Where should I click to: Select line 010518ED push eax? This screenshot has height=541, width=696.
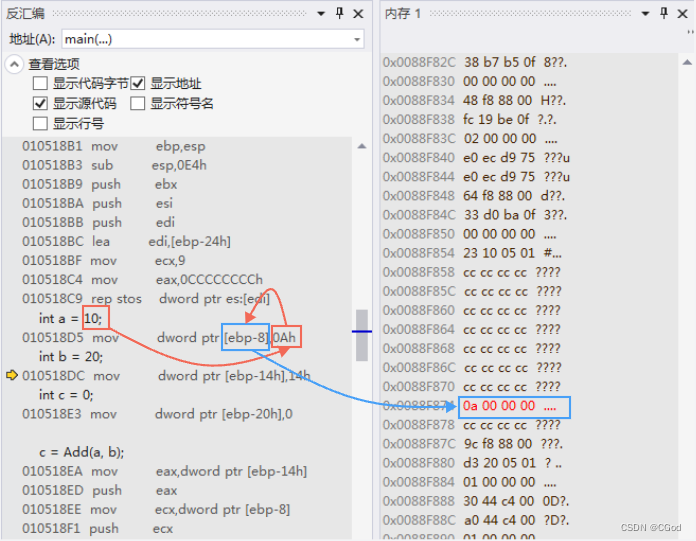(100, 490)
